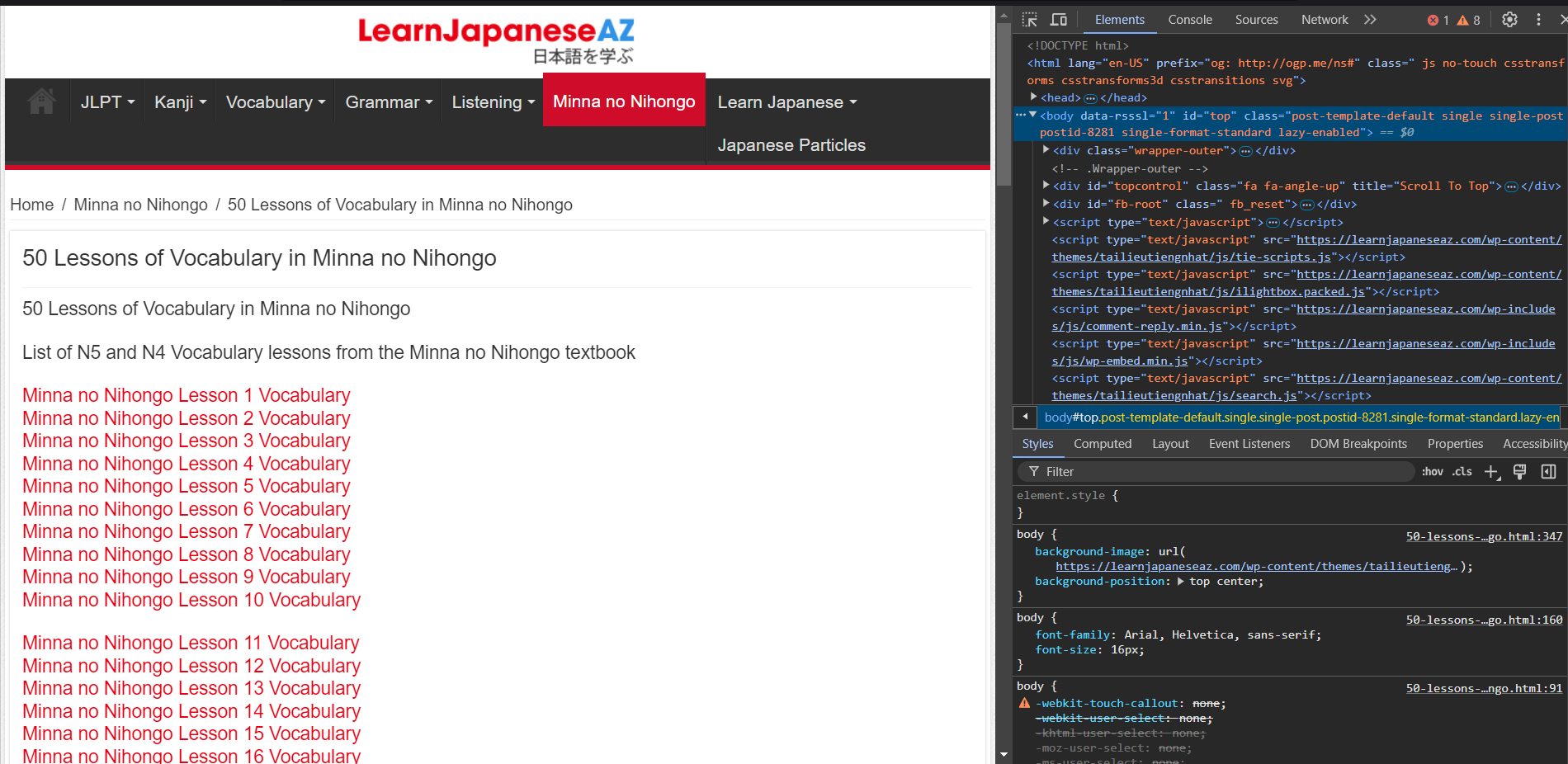Image resolution: width=1568 pixels, height=764 pixels.
Task: Expand the fb-root div node
Action: (1046, 204)
